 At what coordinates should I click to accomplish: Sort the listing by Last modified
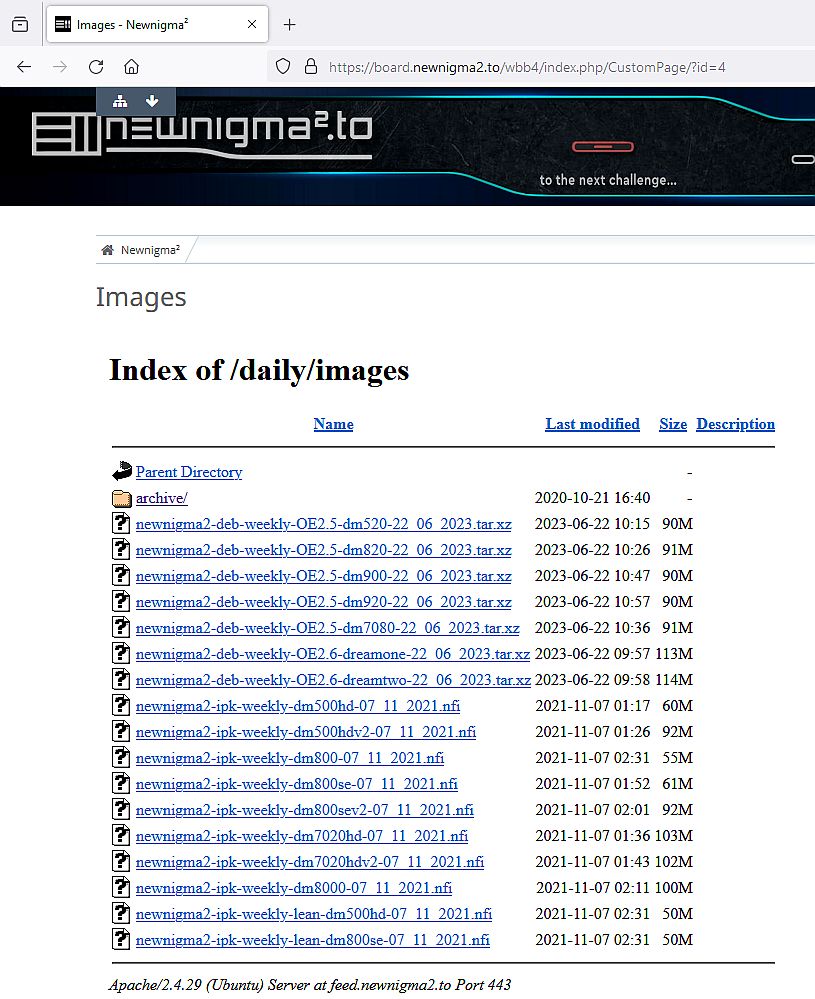tap(592, 424)
